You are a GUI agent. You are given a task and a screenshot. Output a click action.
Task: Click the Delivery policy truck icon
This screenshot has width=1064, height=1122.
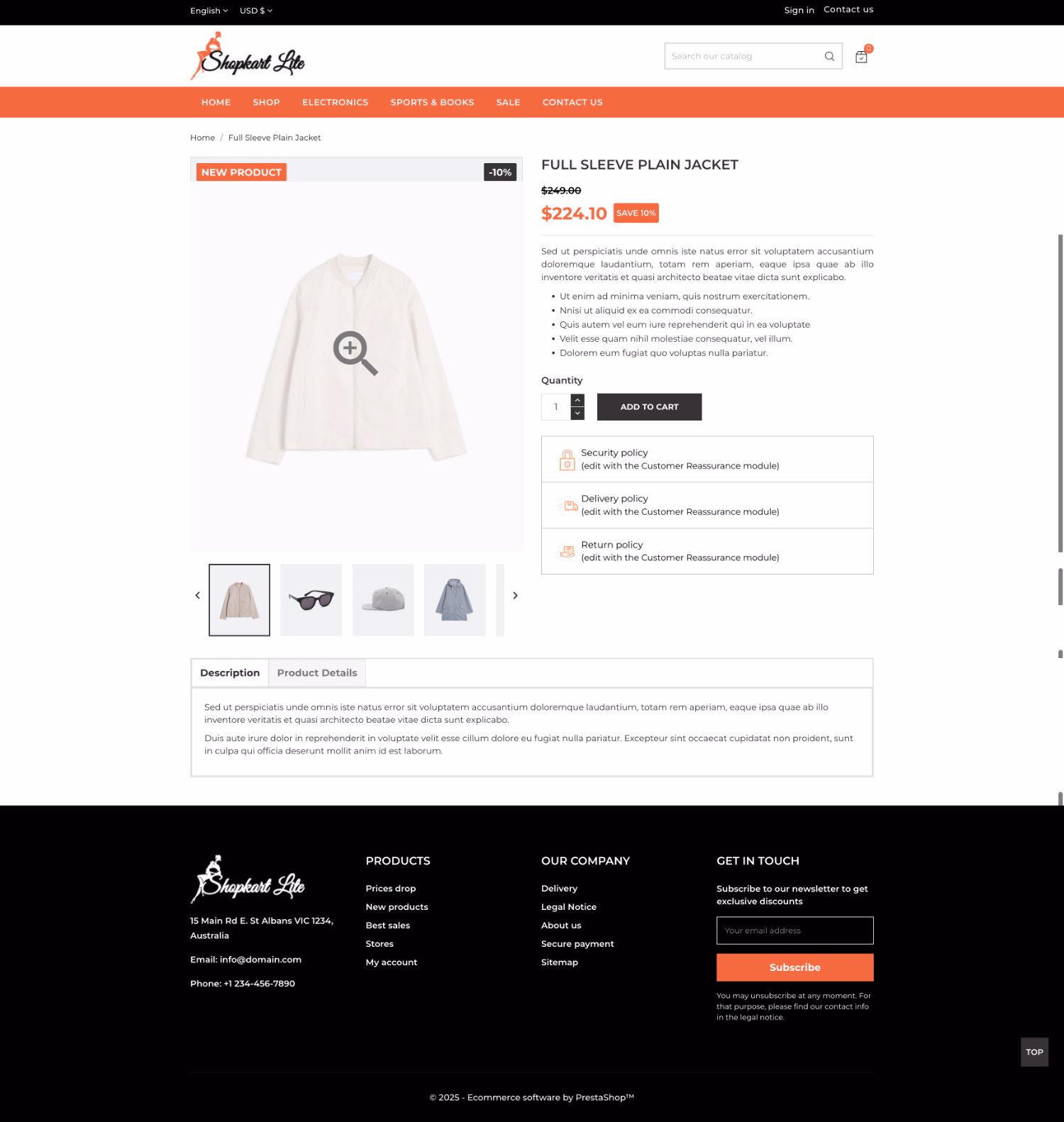pyautogui.click(x=567, y=506)
